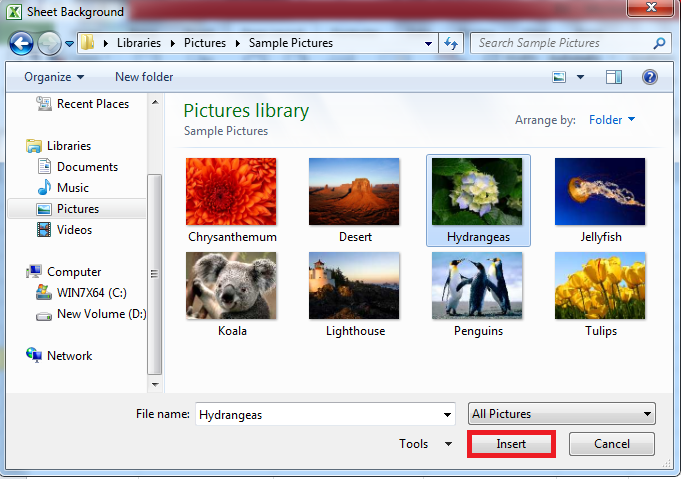Click the folder icon in address bar
681x479 pixels.
[87, 43]
